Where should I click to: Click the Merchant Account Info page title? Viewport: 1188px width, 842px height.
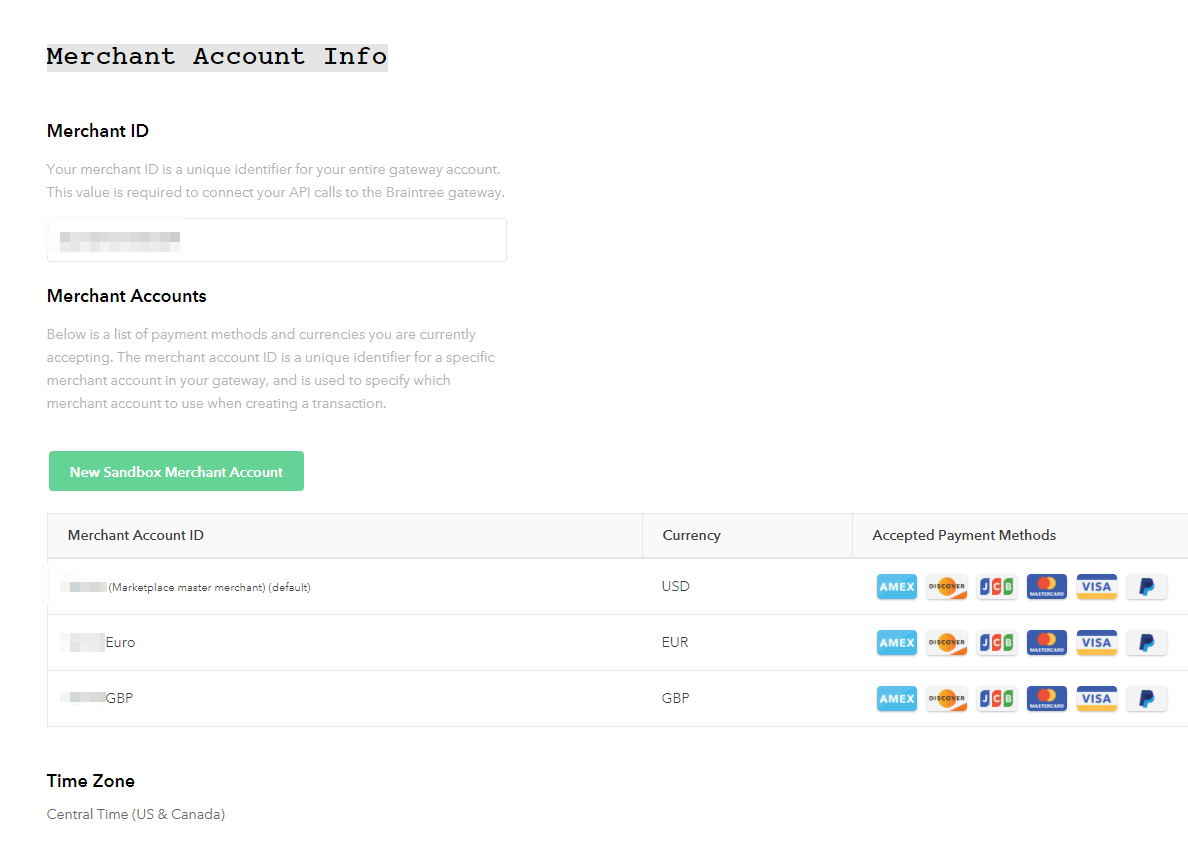click(217, 57)
